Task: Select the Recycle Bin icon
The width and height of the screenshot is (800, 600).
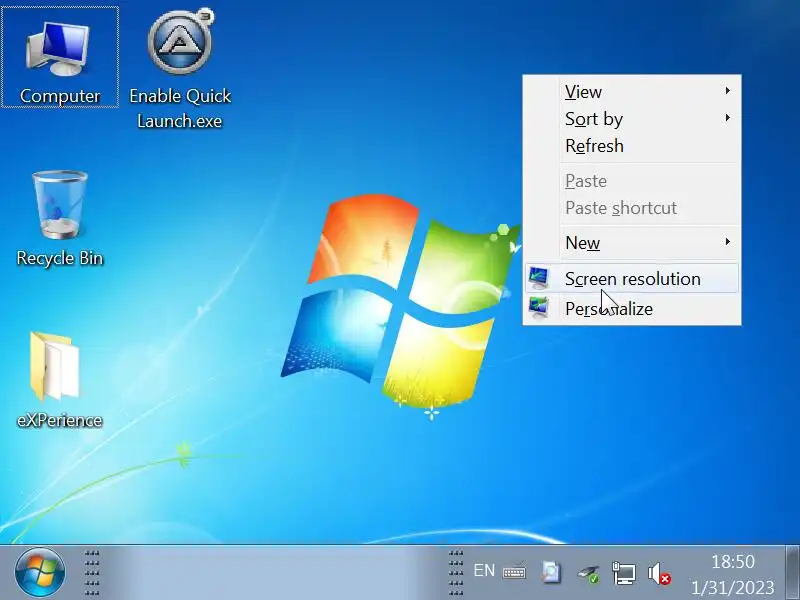Action: 60,218
